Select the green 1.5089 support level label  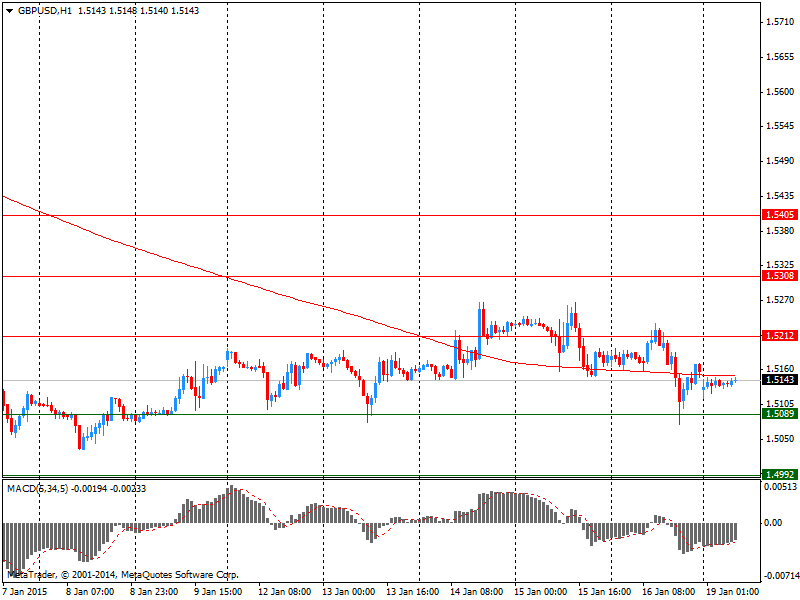point(780,414)
